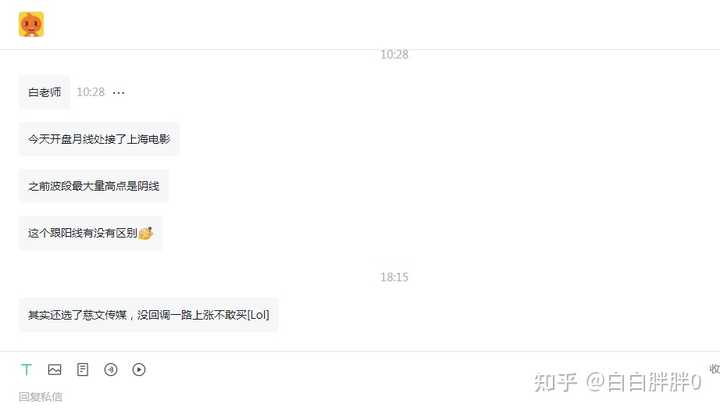Viewport: 720px width, 411px height.
Task: Click the message about 波段最大量高点是阴线
Action: 94,186
